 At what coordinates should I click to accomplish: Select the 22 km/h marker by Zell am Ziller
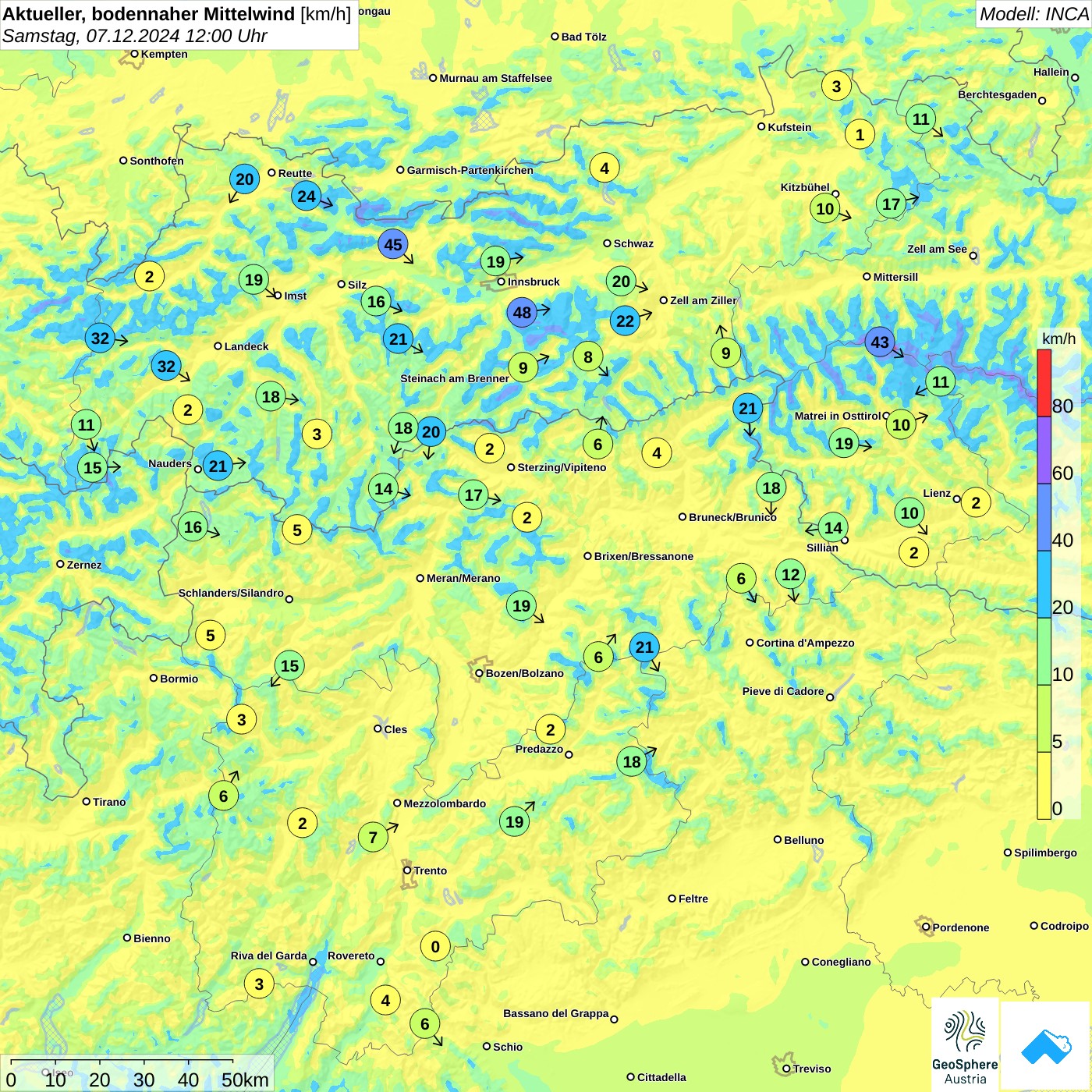625,321
